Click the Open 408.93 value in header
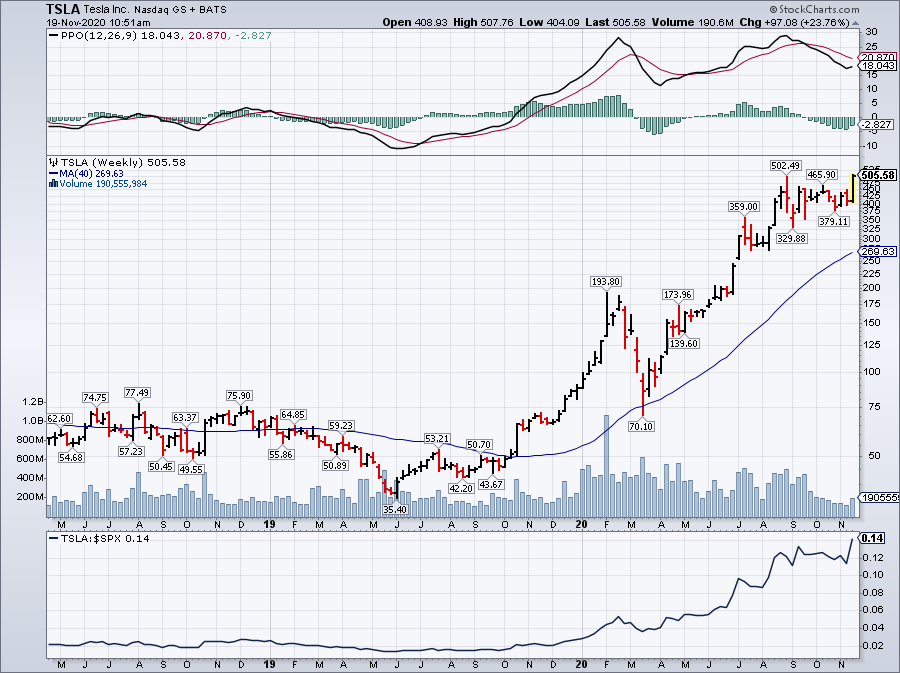The height and width of the screenshot is (673, 900). click(415, 22)
